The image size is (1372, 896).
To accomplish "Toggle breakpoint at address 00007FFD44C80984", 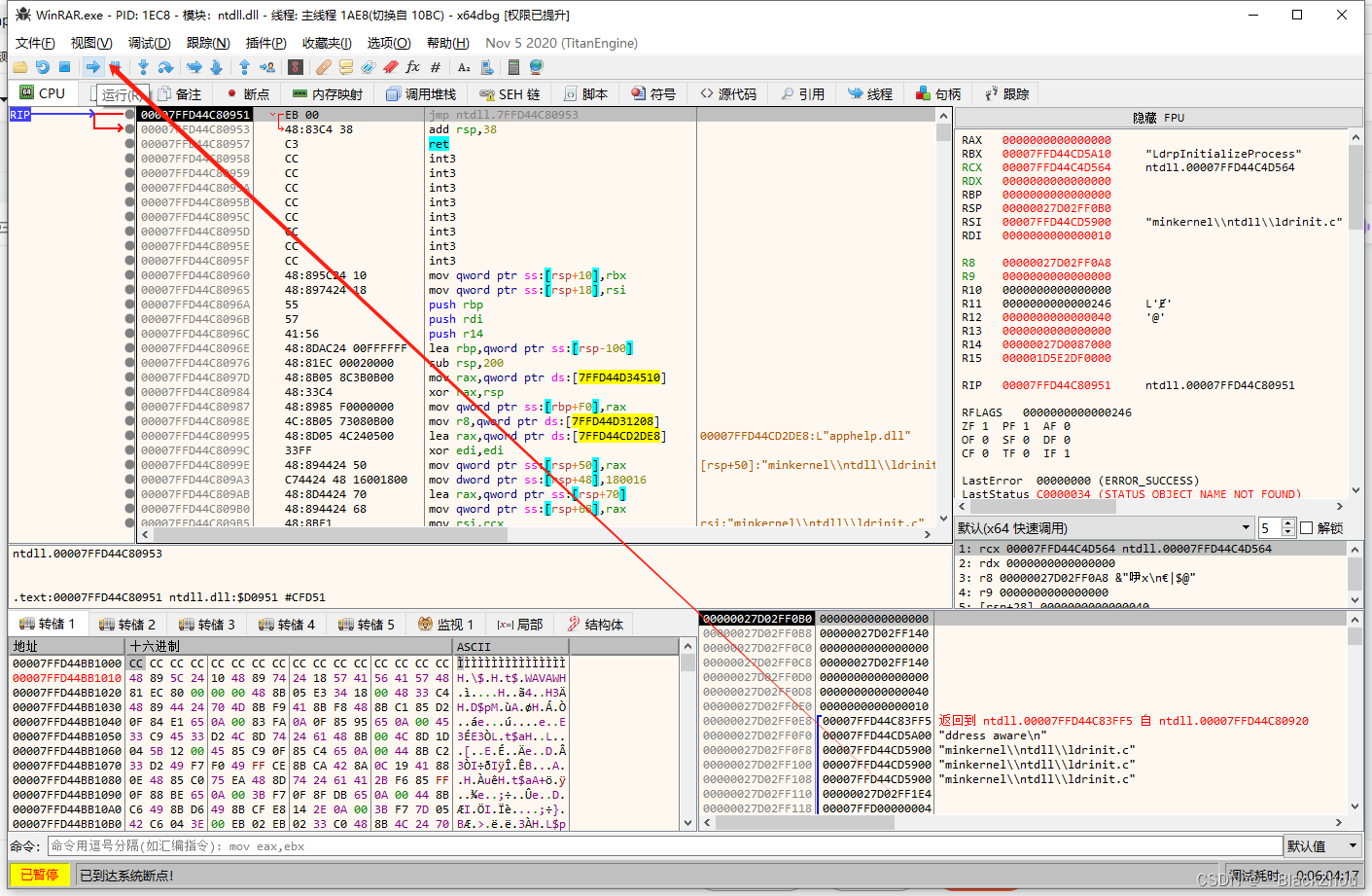I will pyautogui.click(x=130, y=392).
